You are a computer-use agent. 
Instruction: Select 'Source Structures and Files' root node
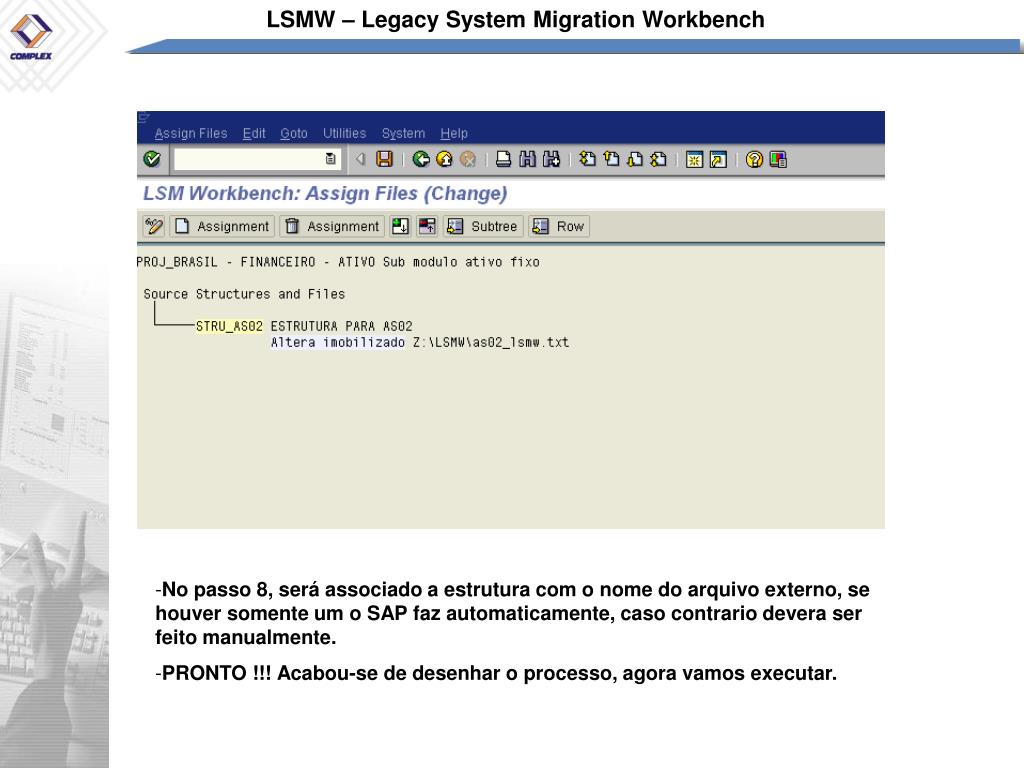click(x=244, y=294)
